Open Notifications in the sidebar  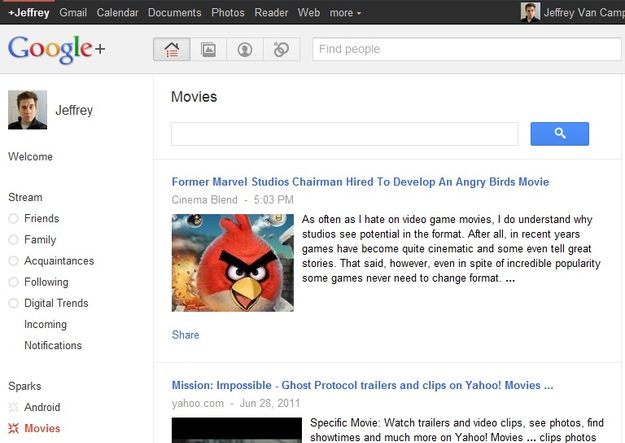pos(53,345)
